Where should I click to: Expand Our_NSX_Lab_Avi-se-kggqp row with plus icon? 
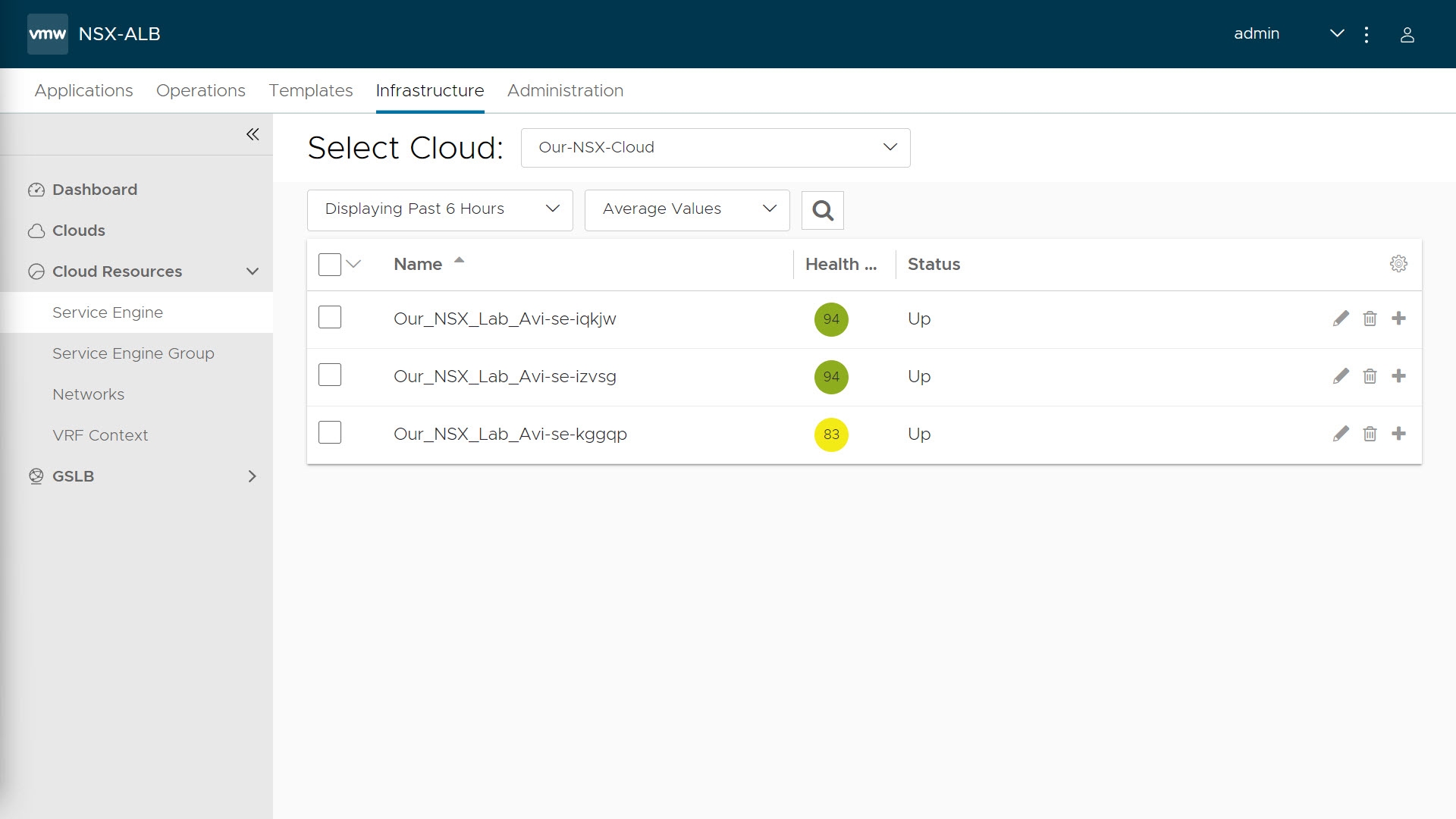(1398, 434)
